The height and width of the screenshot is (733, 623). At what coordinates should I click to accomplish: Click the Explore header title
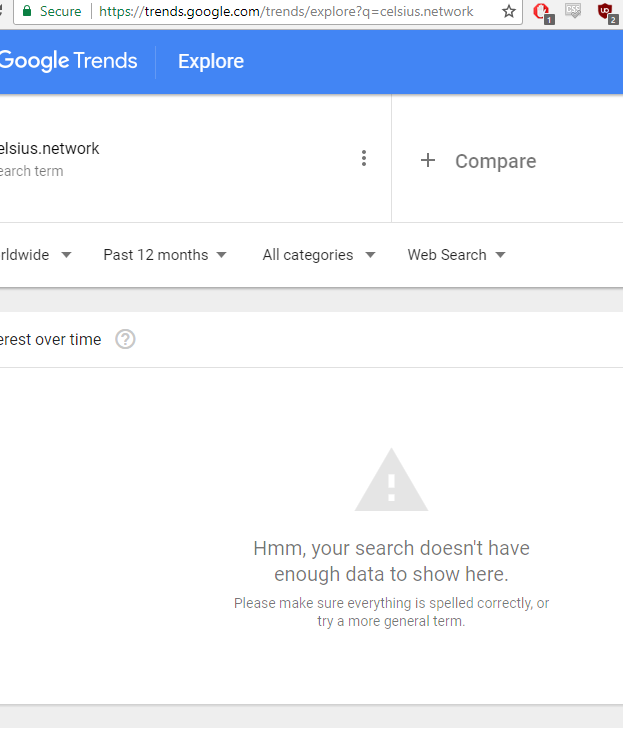click(211, 61)
